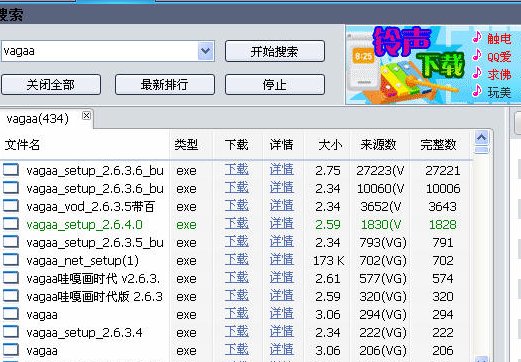Click the 求佛 ringtone link in banner
Screen dimensions: 521x362
tap(499, 74)
